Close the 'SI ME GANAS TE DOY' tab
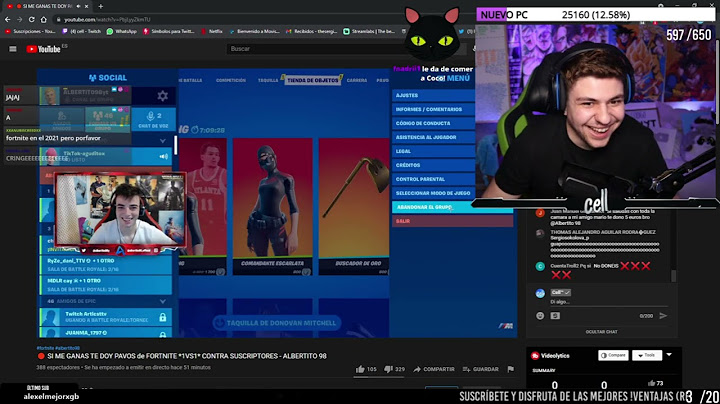Image resolution: width=720 pixels, height=404 pixels. [86, 6]
